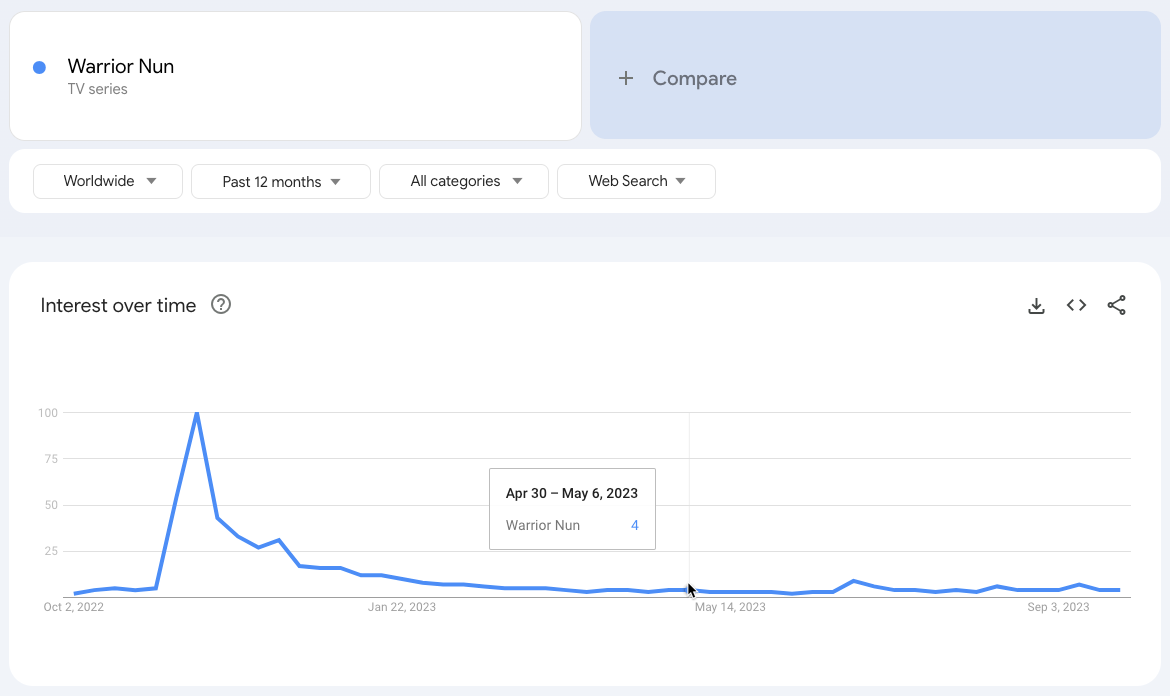The height and width of the screenshot is (696, 1170).
Task: Click the Interest over time heading
Action: pyautogui.click(x=118, y=305)
